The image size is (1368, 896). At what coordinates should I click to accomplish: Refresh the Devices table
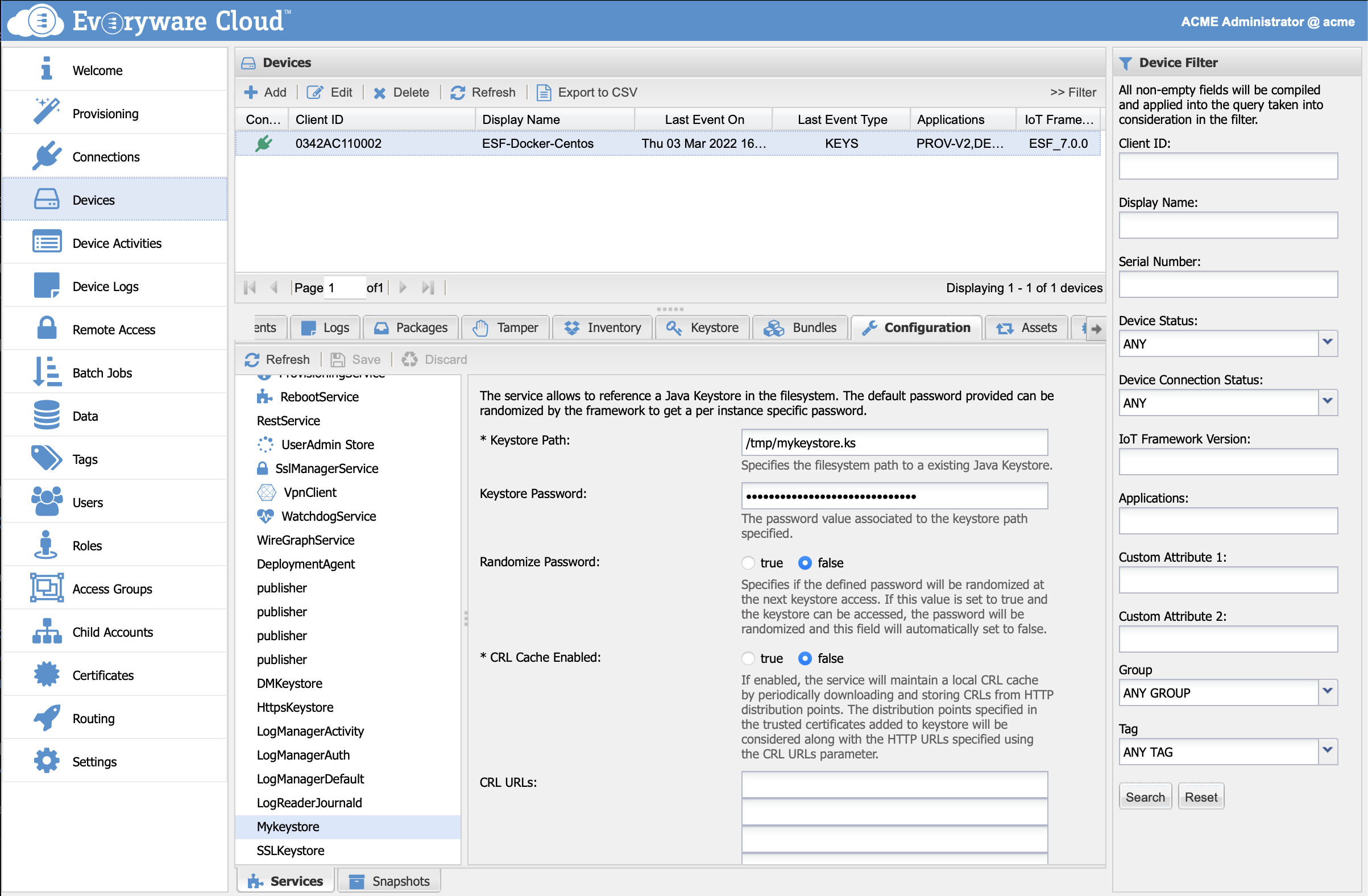pos(483,92)
